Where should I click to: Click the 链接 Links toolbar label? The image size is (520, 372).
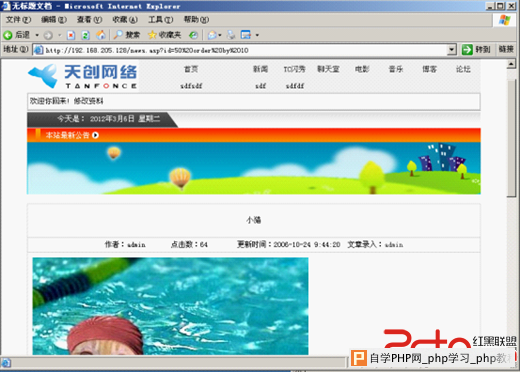pyautogui.click(x=506, y=49)
